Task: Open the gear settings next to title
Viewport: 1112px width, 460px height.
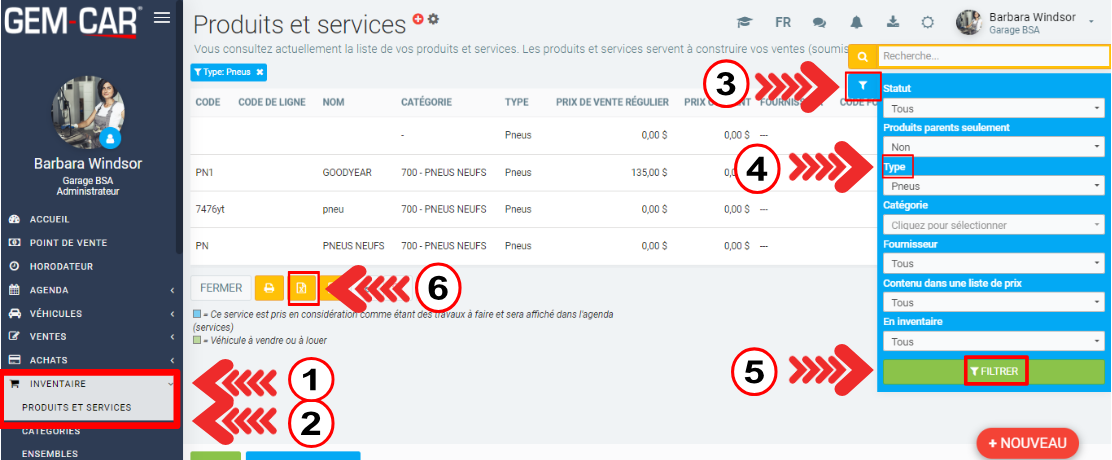Action: [433, 19]
